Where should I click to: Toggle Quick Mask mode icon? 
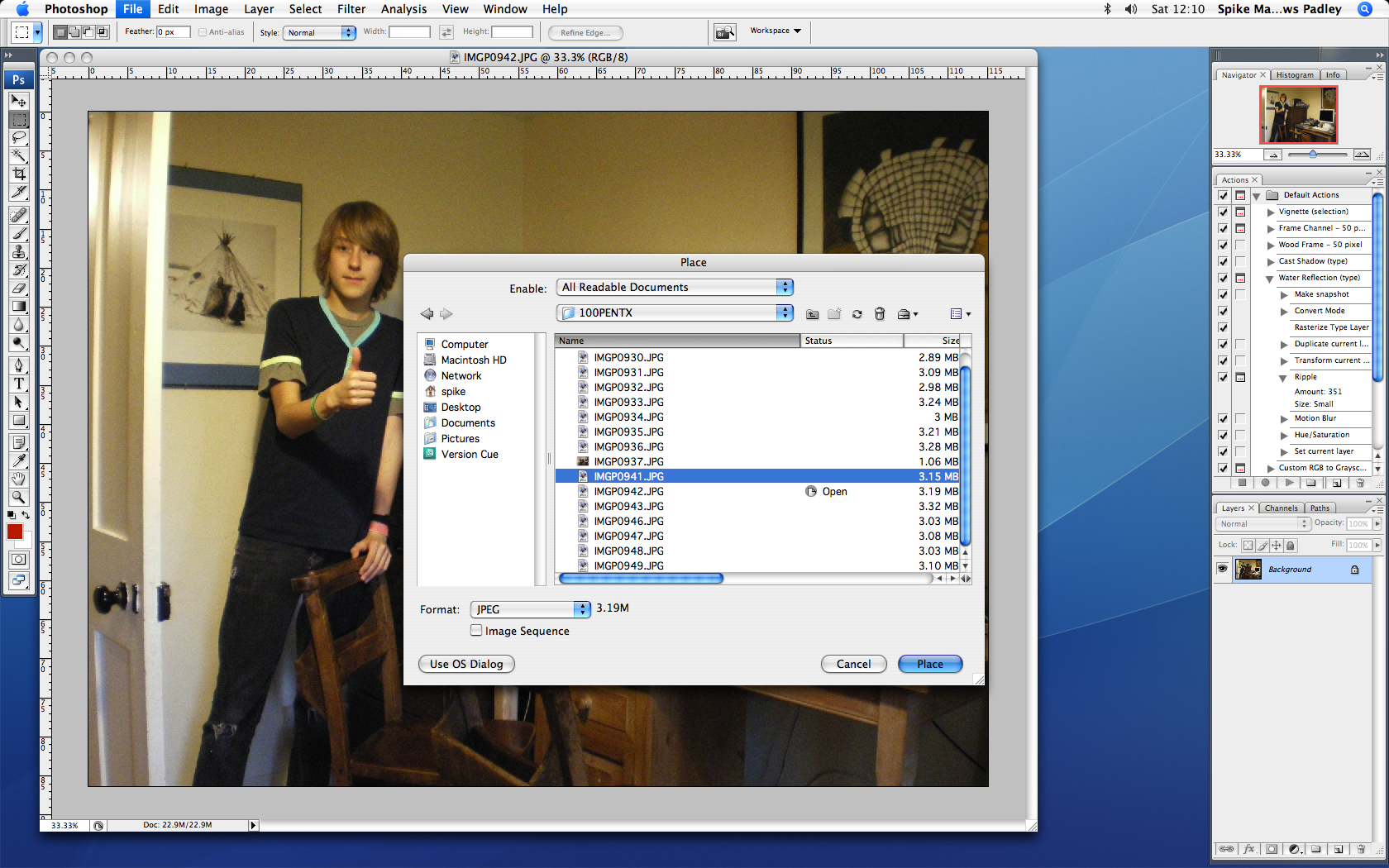pos(18,560)
